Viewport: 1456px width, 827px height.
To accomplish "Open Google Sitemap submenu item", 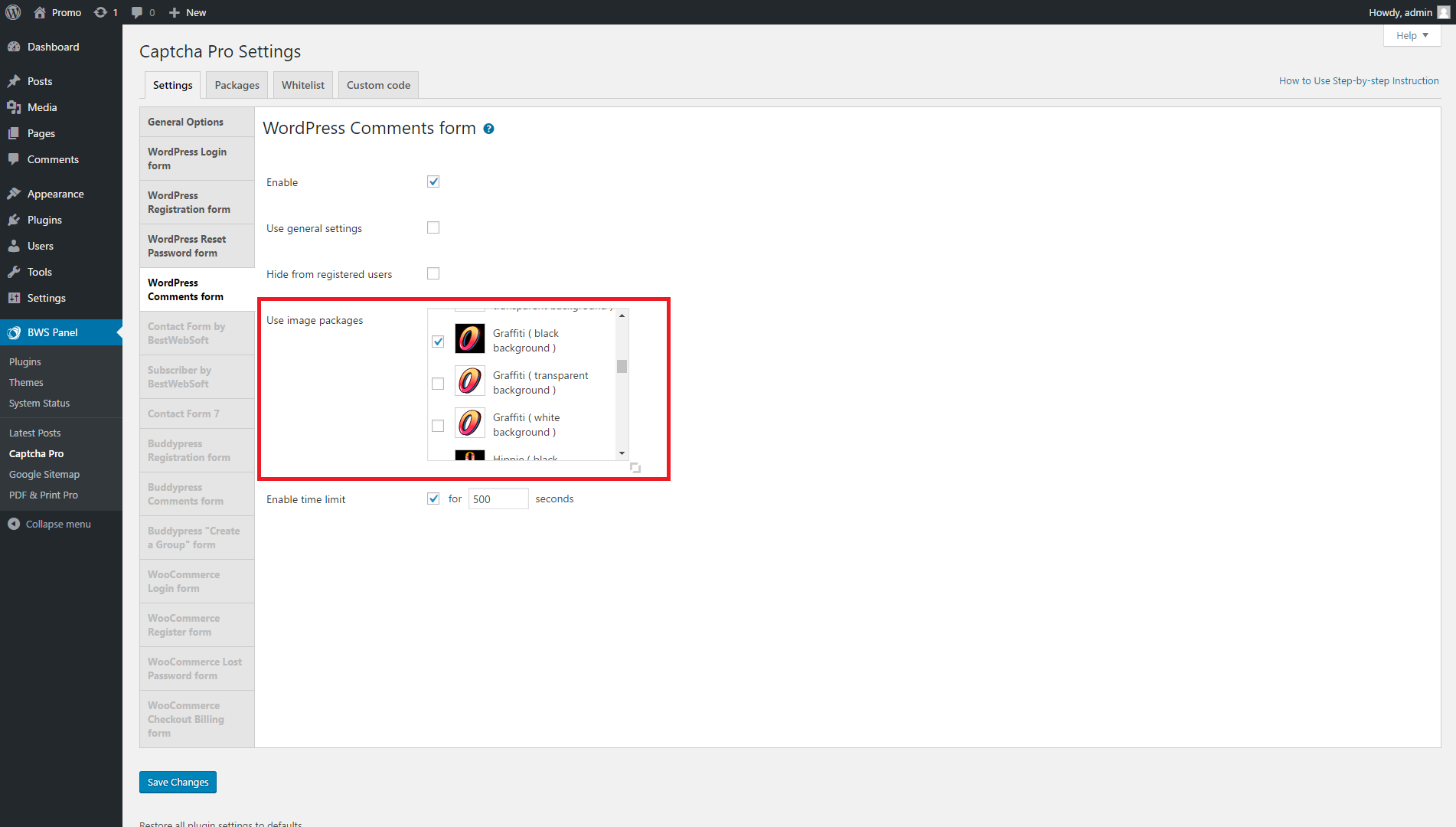I will 44,474.
